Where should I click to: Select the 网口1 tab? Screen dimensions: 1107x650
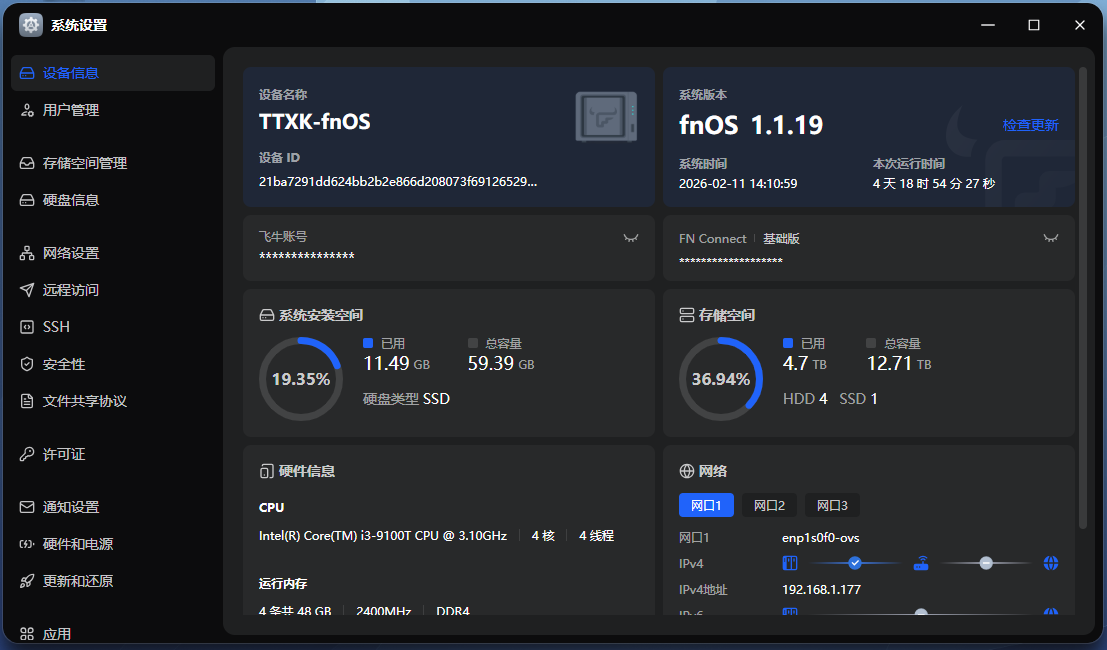[x=706, y=505]
